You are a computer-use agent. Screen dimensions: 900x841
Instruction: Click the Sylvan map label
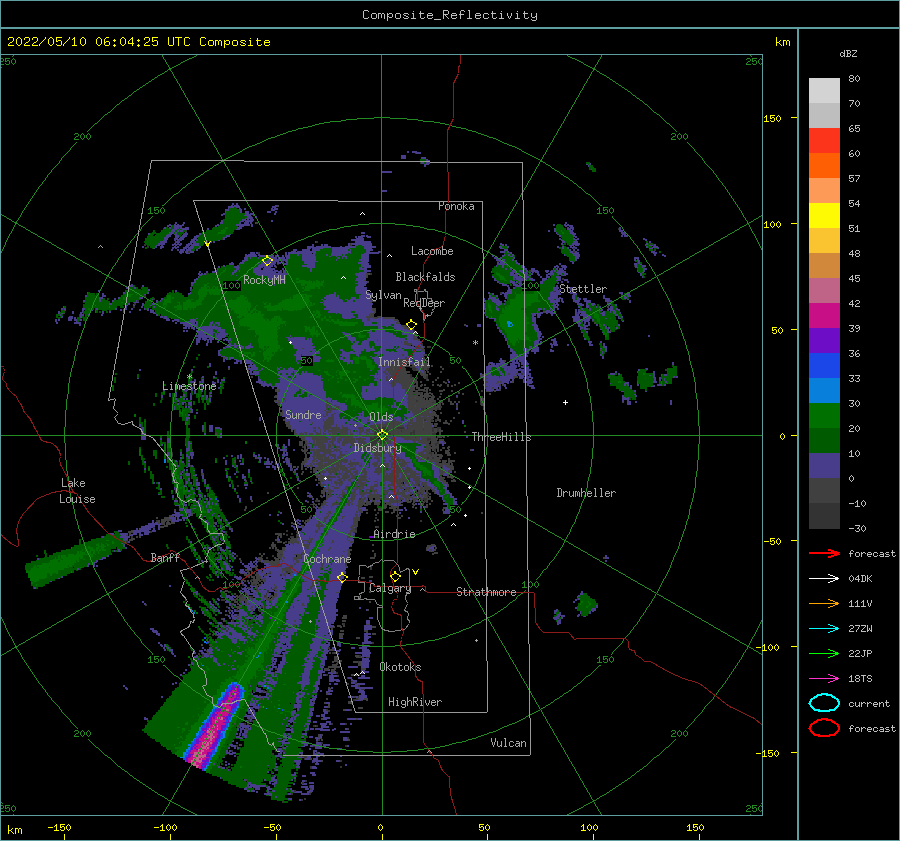[383, 295]
